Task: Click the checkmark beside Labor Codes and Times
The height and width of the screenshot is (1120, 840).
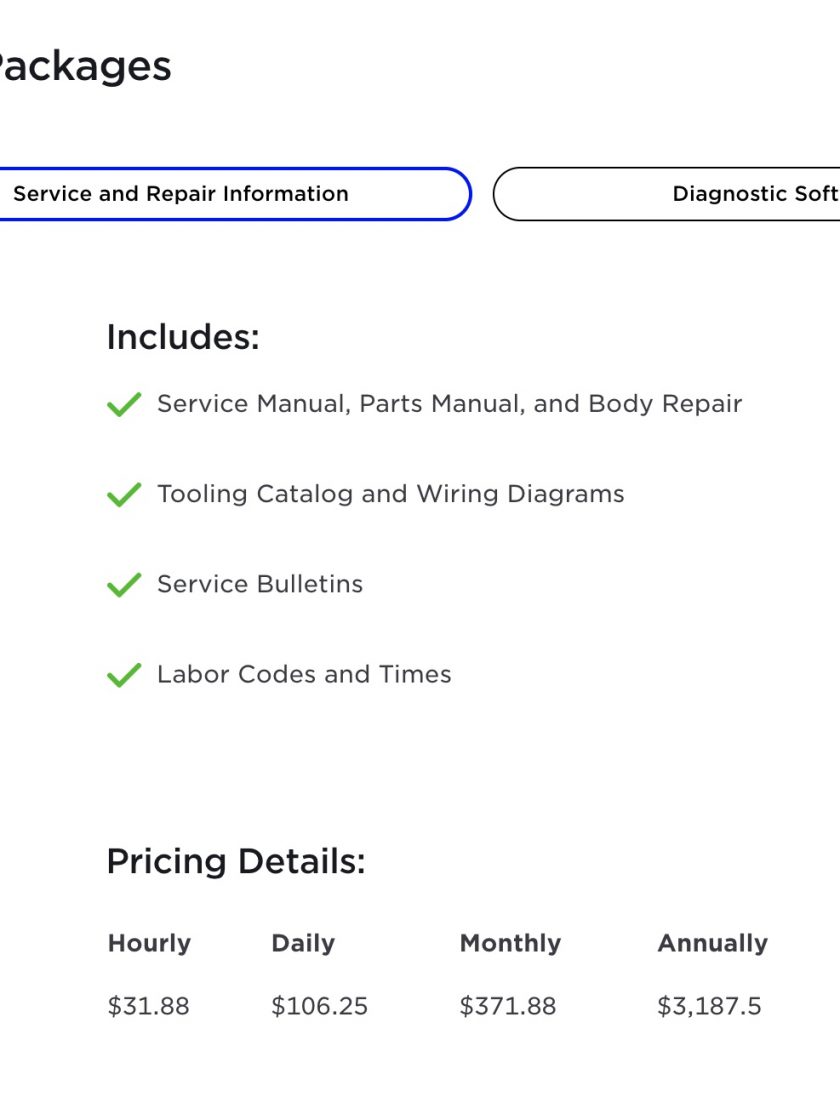Action: click(x=124, y=675)
